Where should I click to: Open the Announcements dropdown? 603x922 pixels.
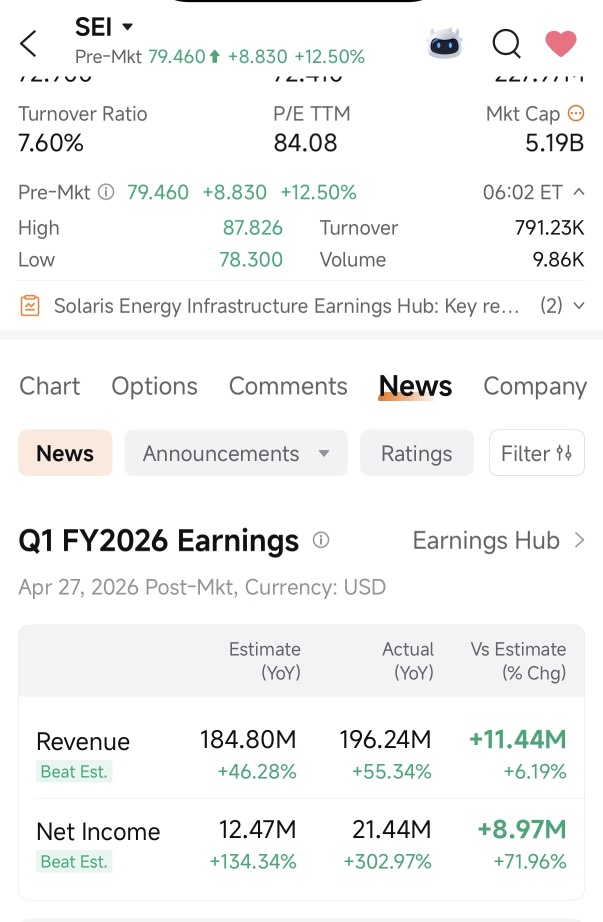pyautogui.click(x=236, y=453)
